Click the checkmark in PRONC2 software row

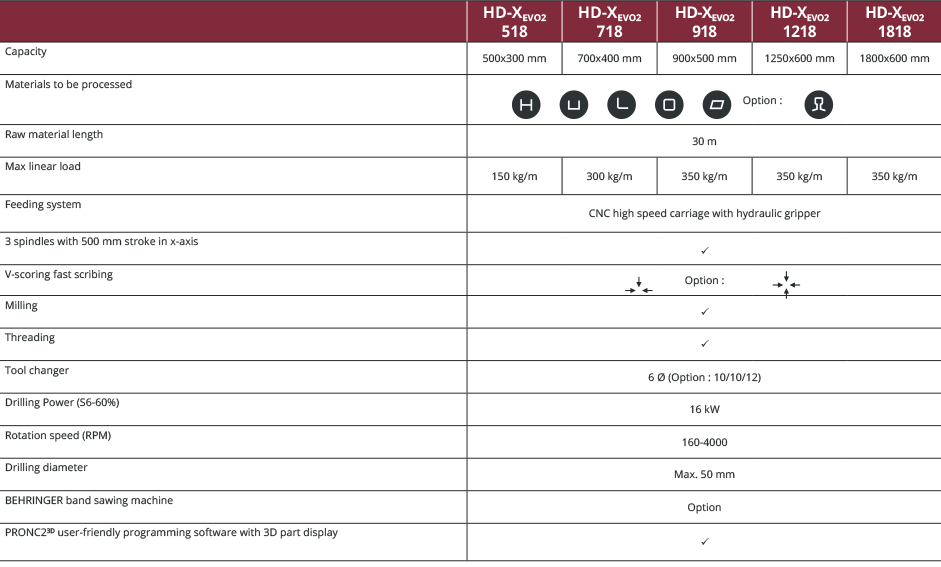coord(705,541)
